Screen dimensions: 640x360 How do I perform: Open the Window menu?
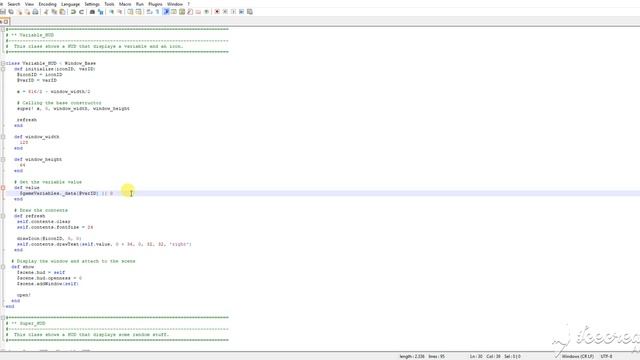click(x=175, y=4)
